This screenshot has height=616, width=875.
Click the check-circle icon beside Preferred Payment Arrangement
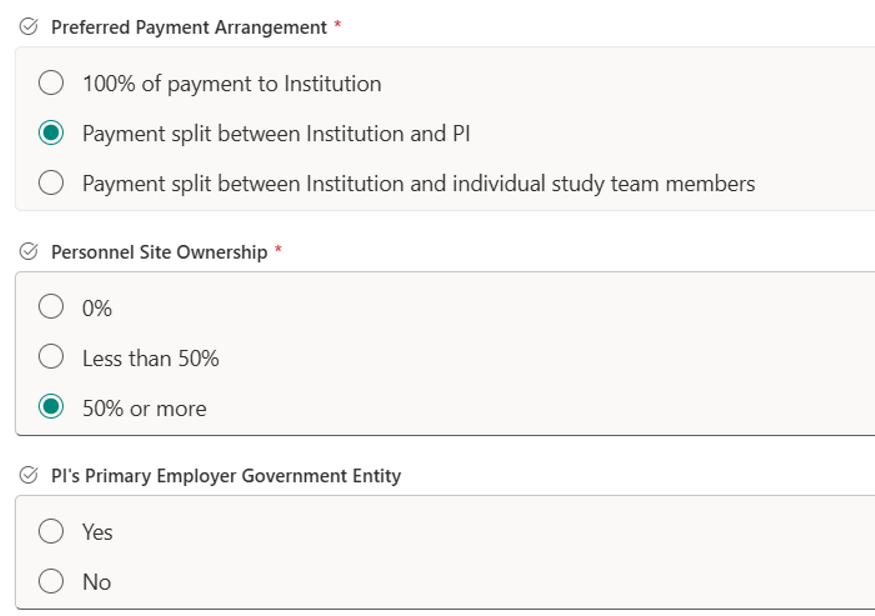(28, 26)
